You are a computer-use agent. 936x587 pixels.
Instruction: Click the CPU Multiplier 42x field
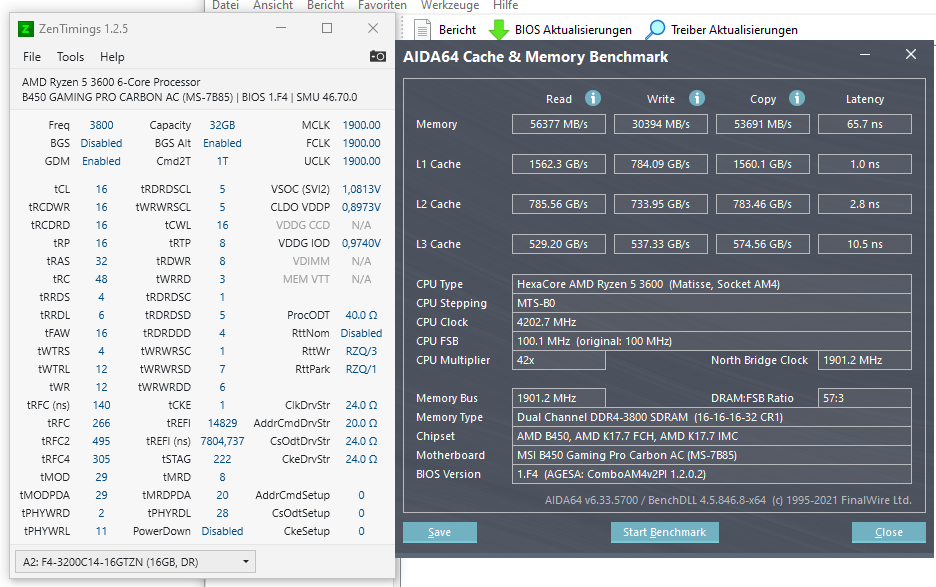tap(559, 360)
